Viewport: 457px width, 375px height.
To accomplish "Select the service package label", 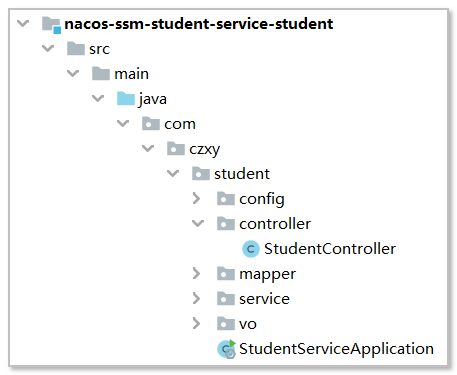I will click(x=264, y=299).
